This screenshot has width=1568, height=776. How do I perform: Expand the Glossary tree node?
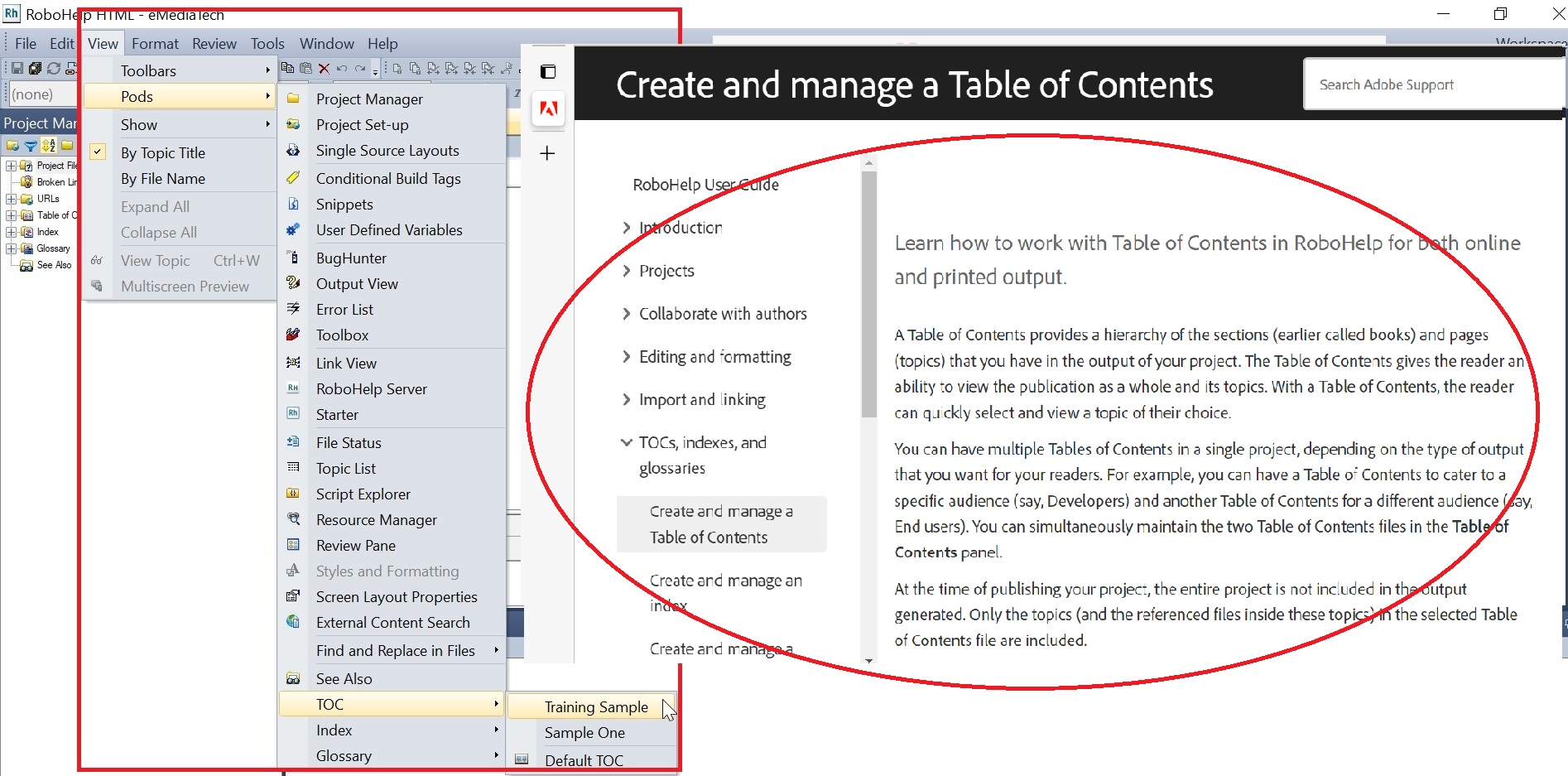click(11, 248)
